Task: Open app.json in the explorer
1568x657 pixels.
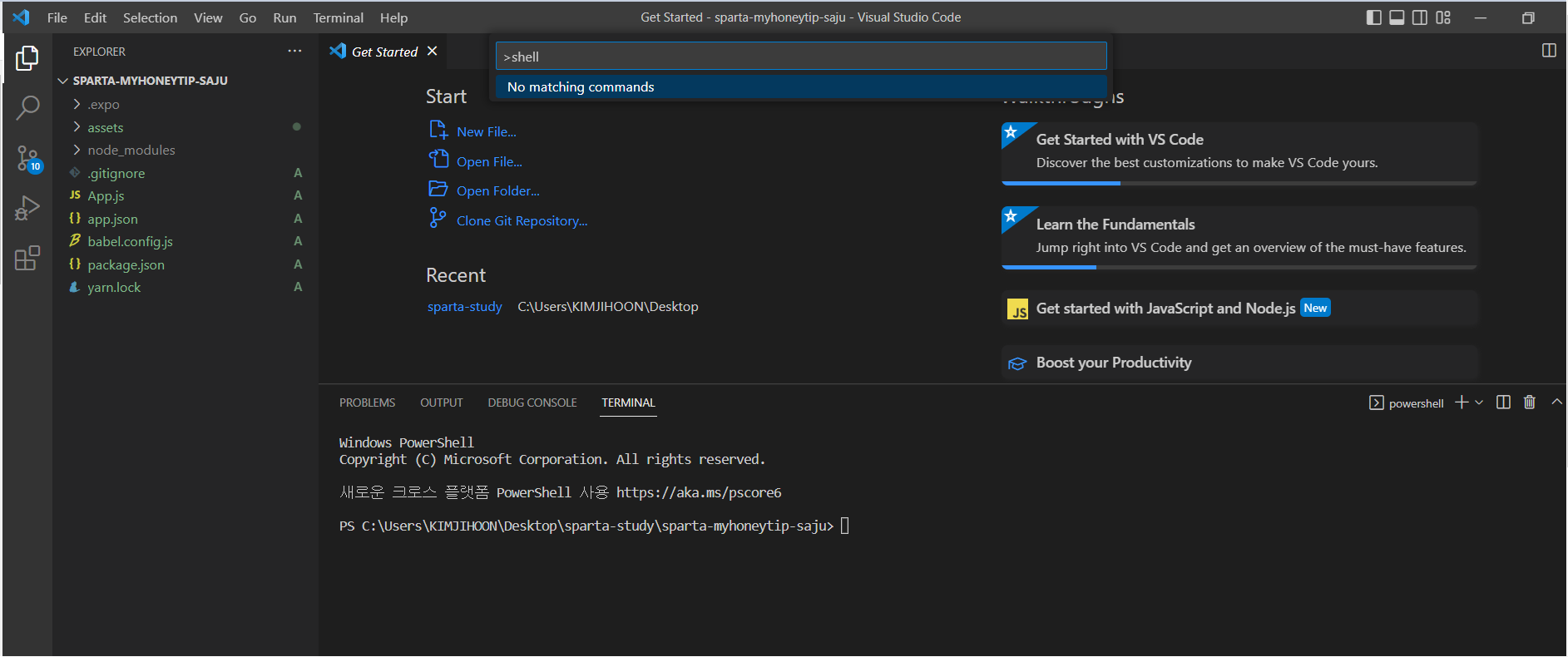Action: 185,219
